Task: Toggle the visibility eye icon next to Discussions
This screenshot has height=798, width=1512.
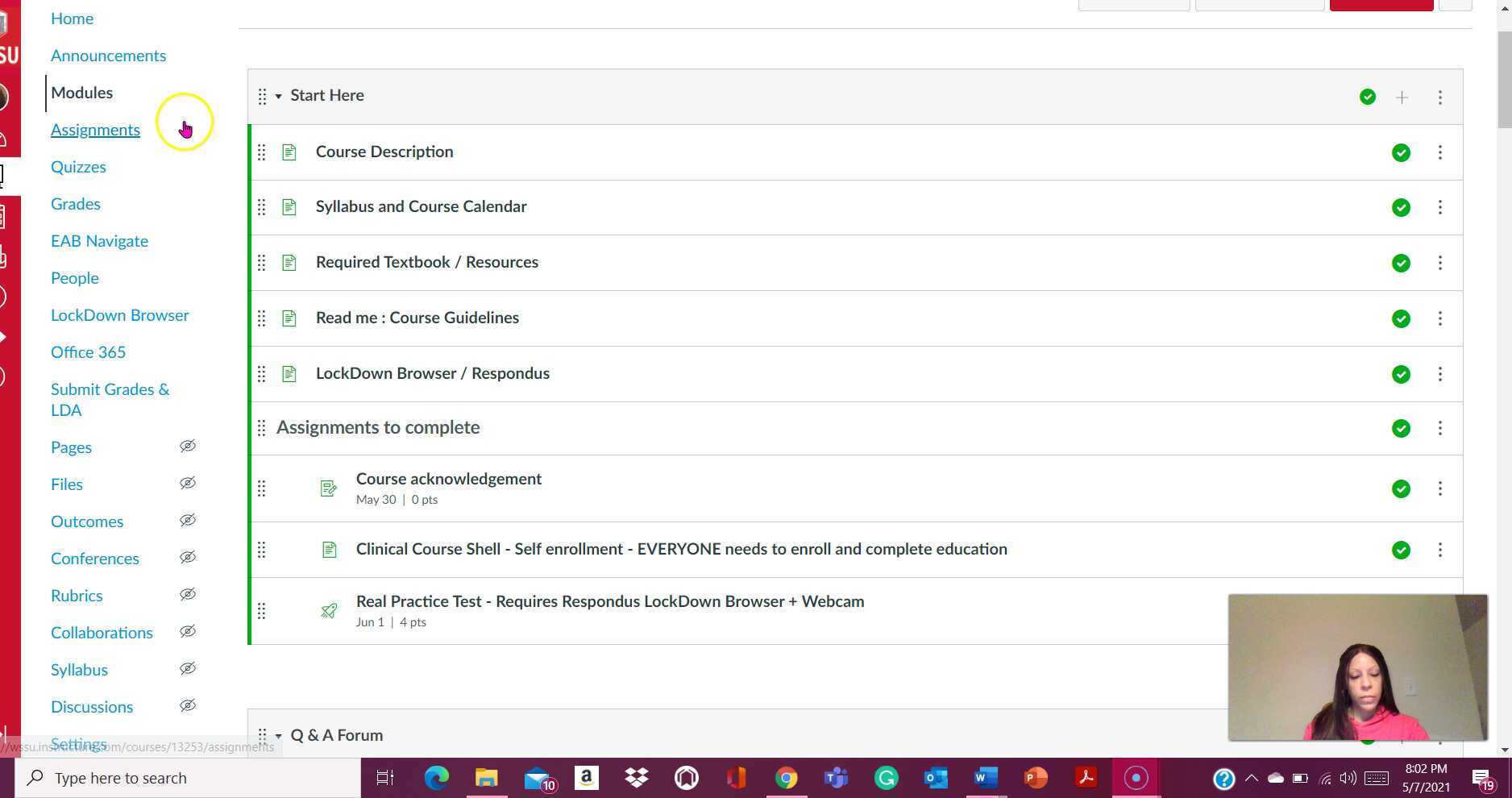Action: point(188,705)
